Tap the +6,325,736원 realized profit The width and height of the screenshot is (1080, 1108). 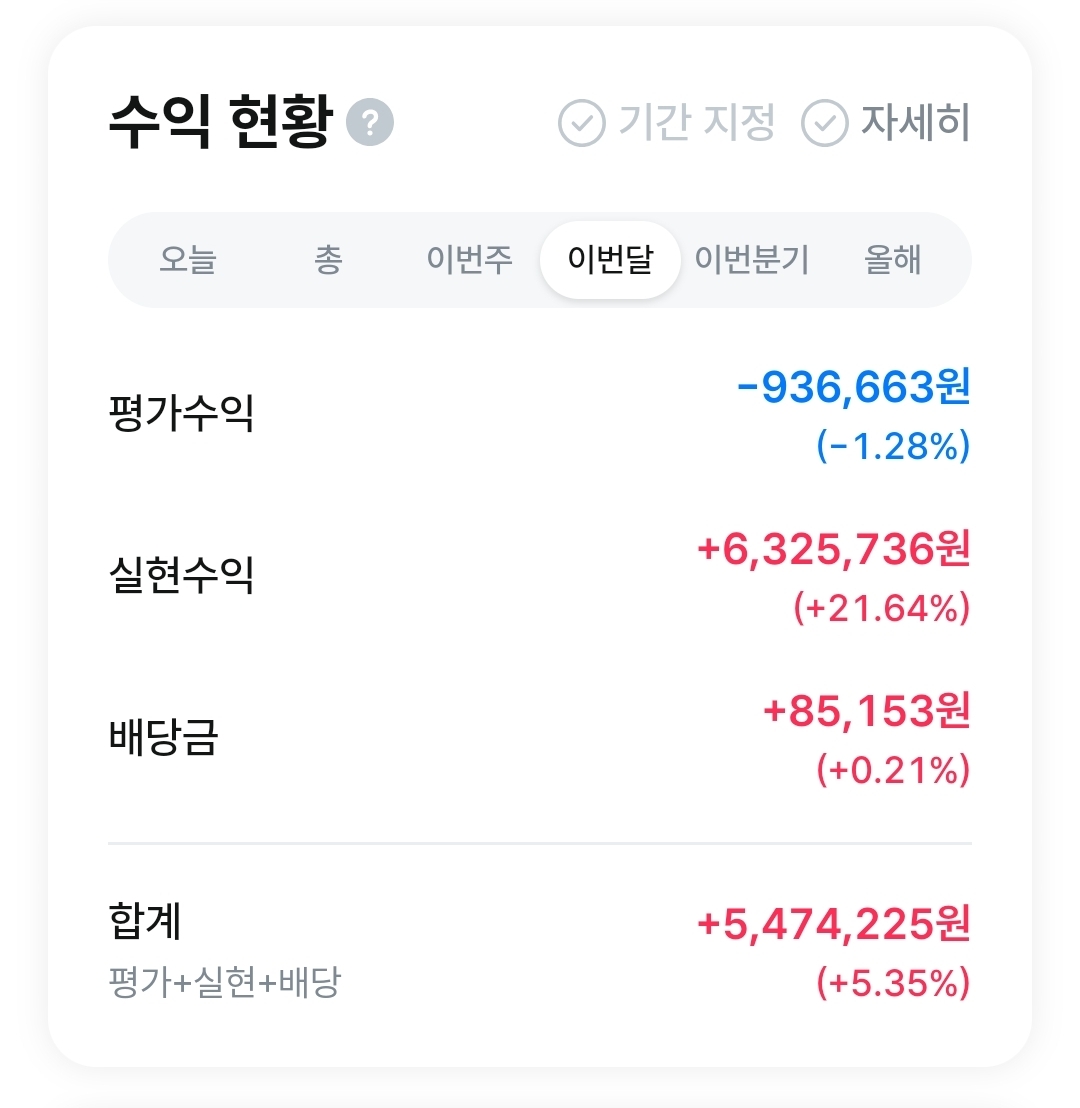[833, 550]
